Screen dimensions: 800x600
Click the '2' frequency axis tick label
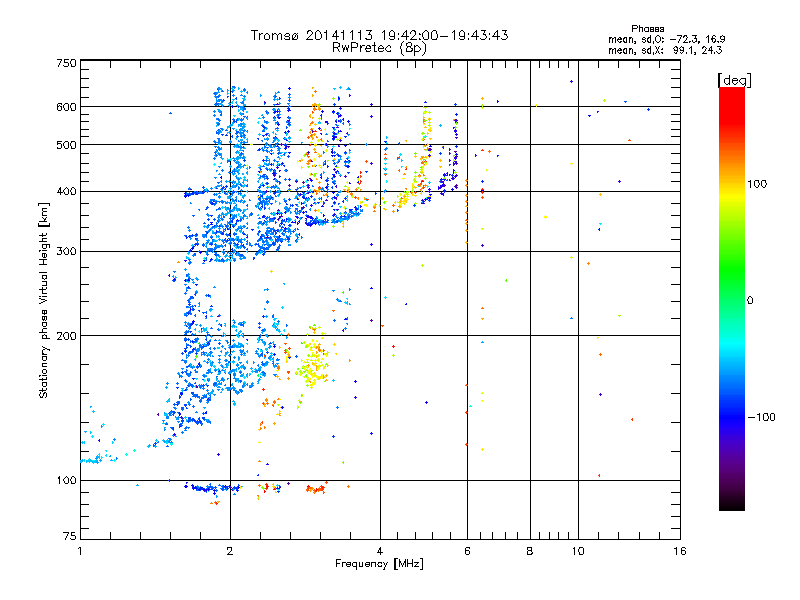pyautogui.click(x=230, y=551)
